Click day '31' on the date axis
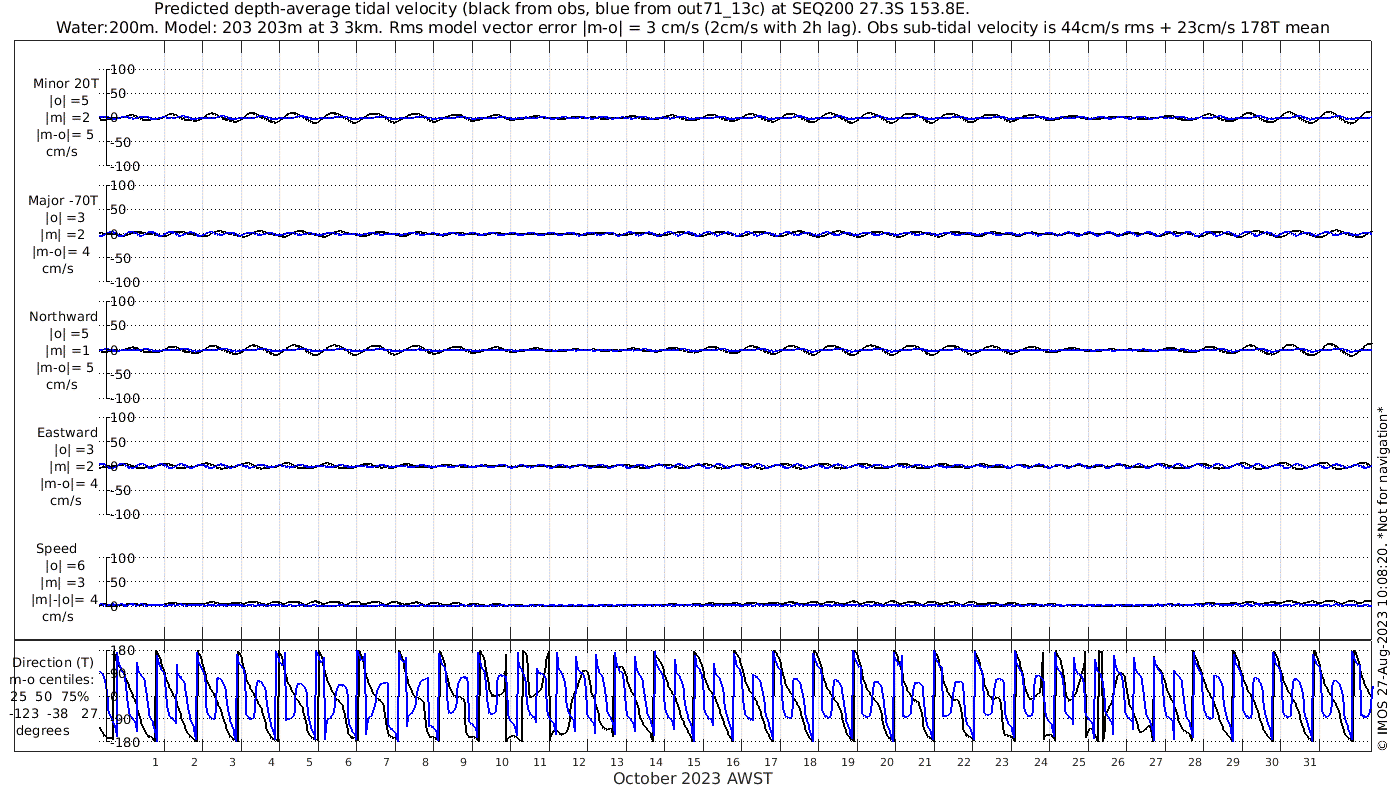This screenshot has width=1400, height=800. coord(1310,762)
